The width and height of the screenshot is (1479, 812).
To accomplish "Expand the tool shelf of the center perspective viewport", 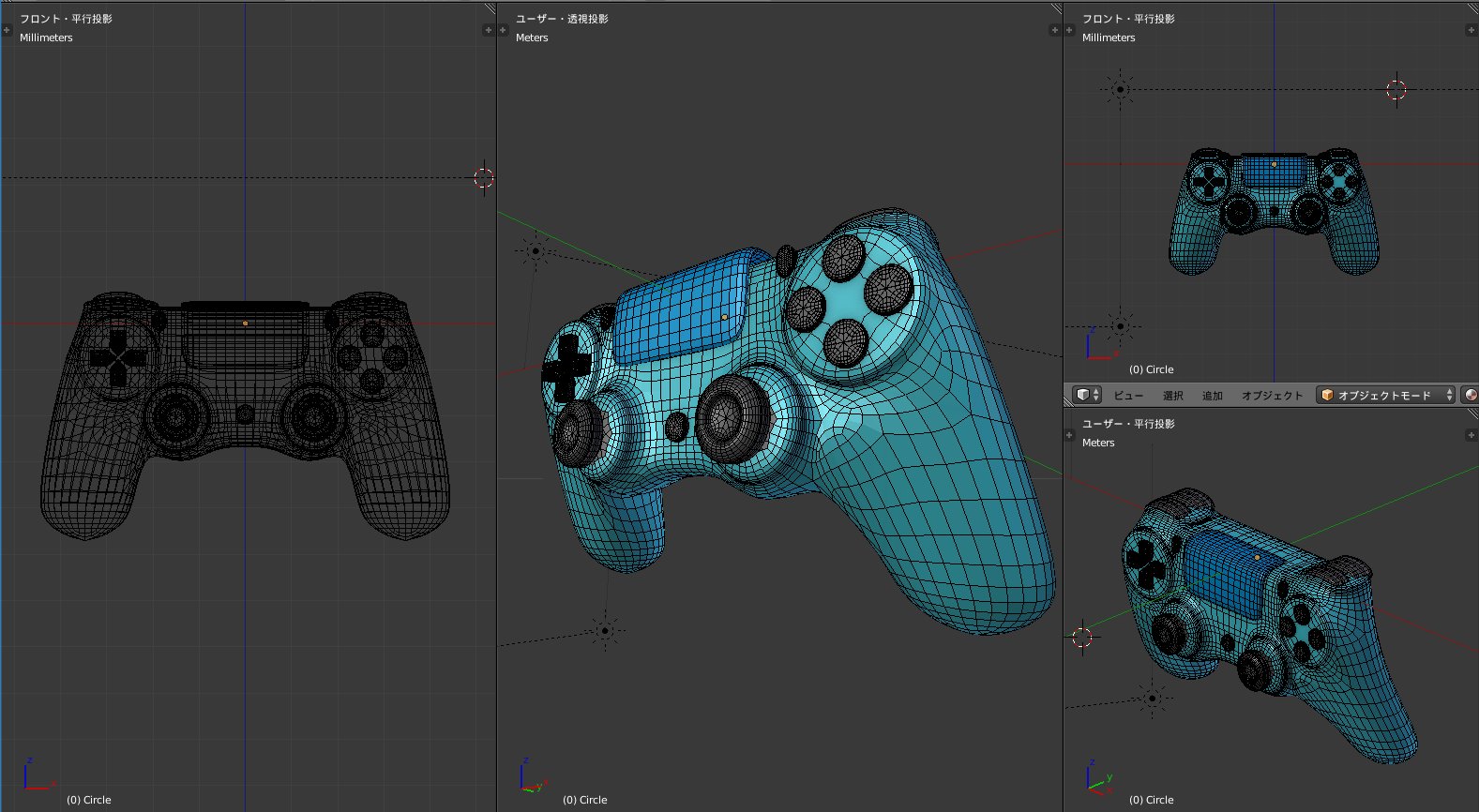I will (503, 30).
